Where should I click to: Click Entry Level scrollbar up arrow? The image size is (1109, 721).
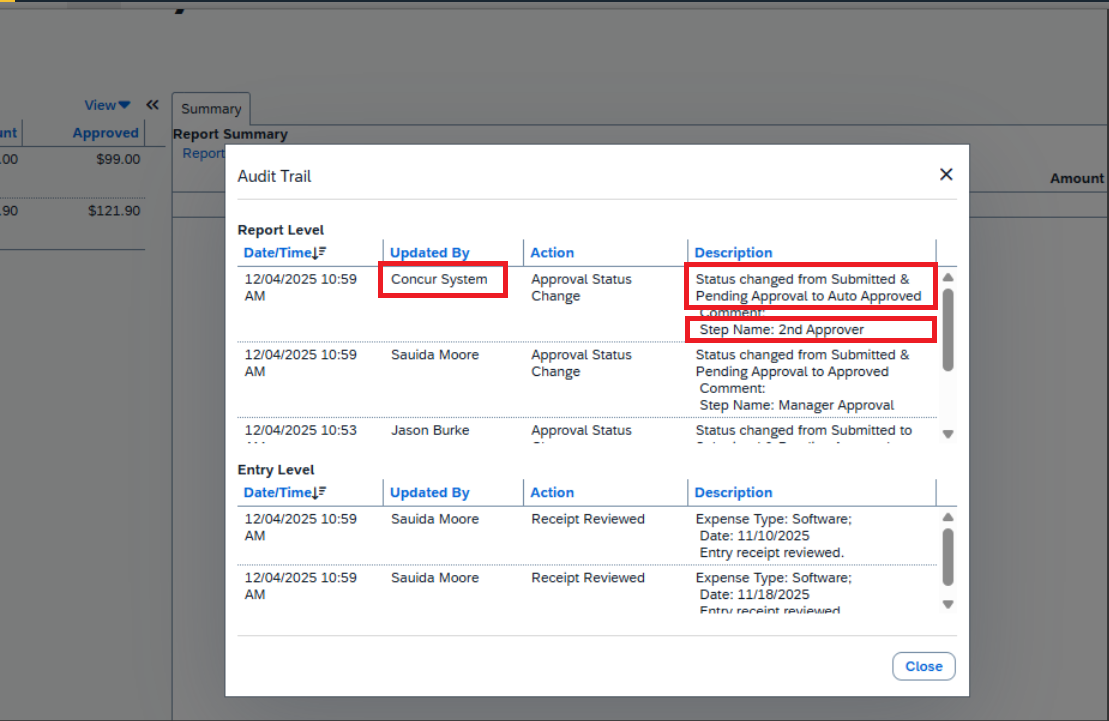click(948, 517)
